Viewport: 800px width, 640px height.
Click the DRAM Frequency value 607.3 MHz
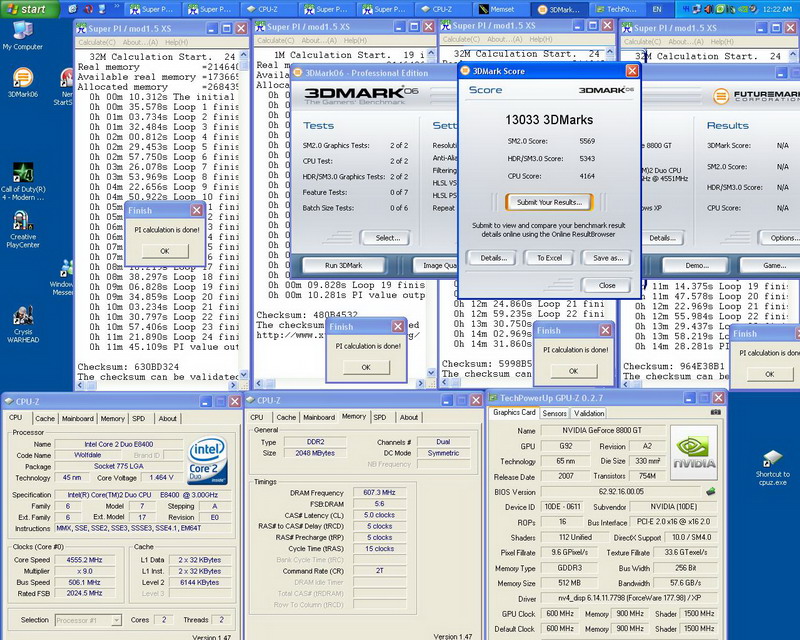click(x=379, y=493)
